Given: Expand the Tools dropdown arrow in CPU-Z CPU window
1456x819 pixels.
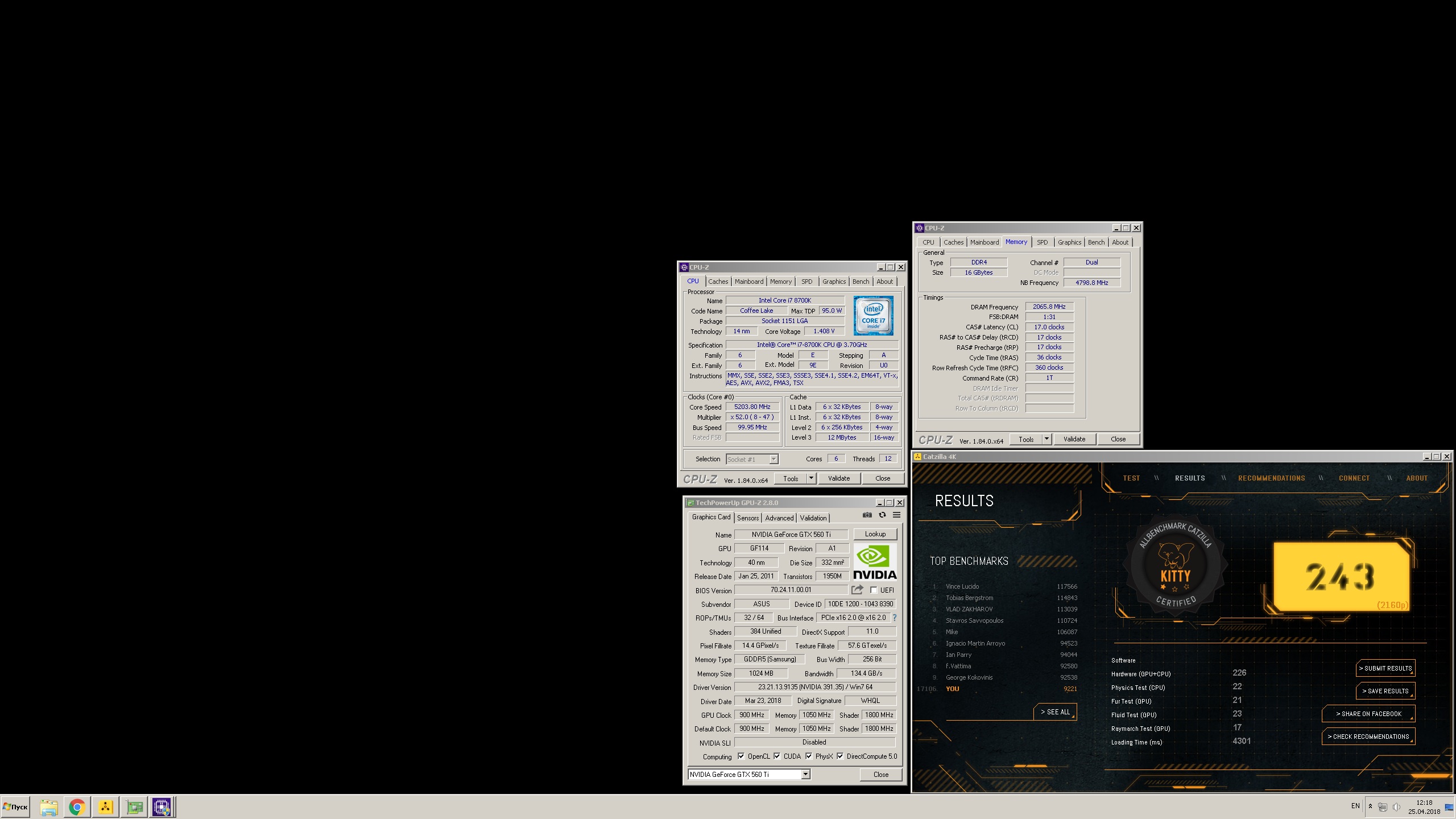Looking at the screenshot, I should [x=812, y=478].
